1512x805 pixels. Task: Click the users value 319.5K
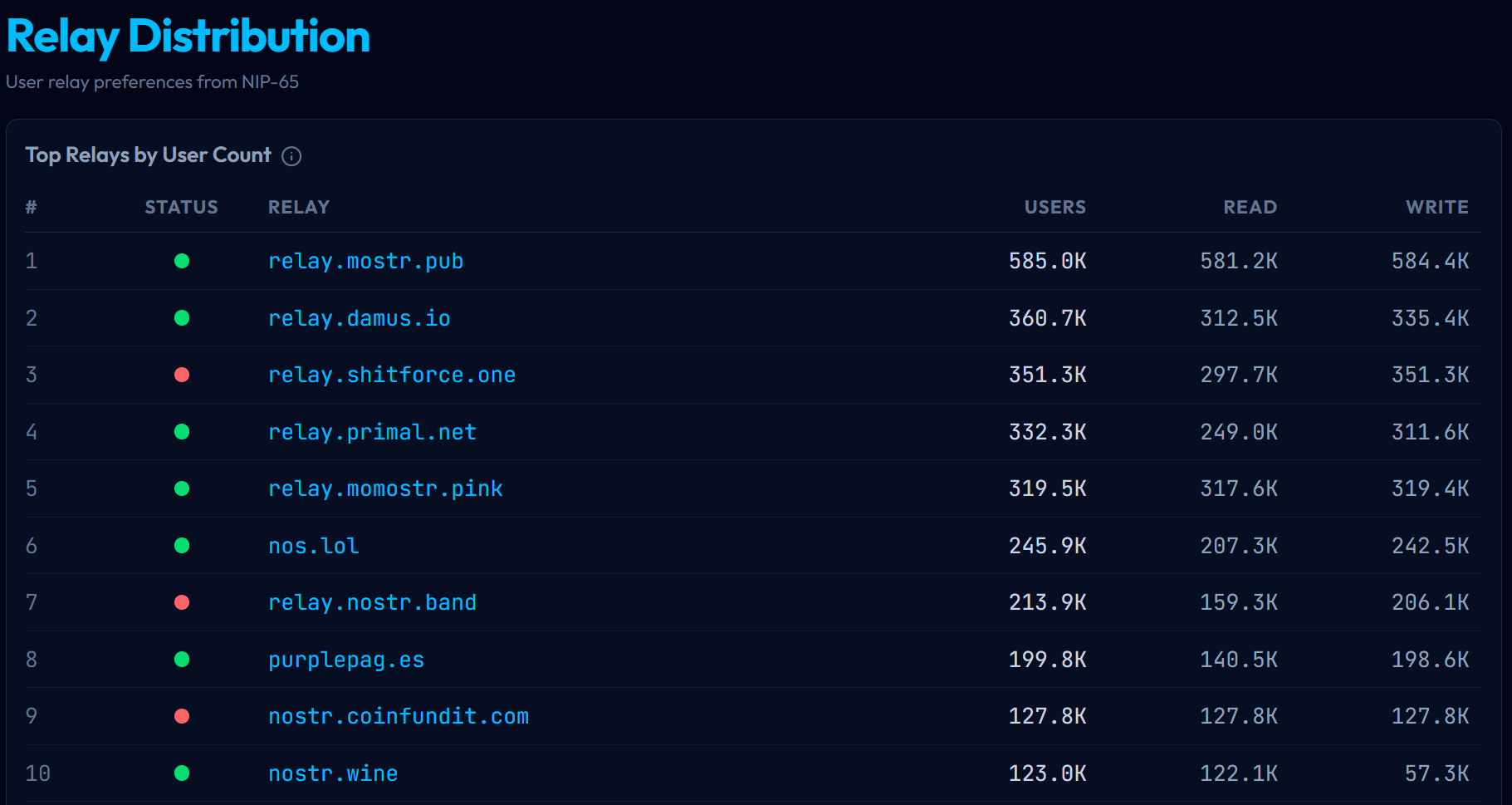[1047, 488]
